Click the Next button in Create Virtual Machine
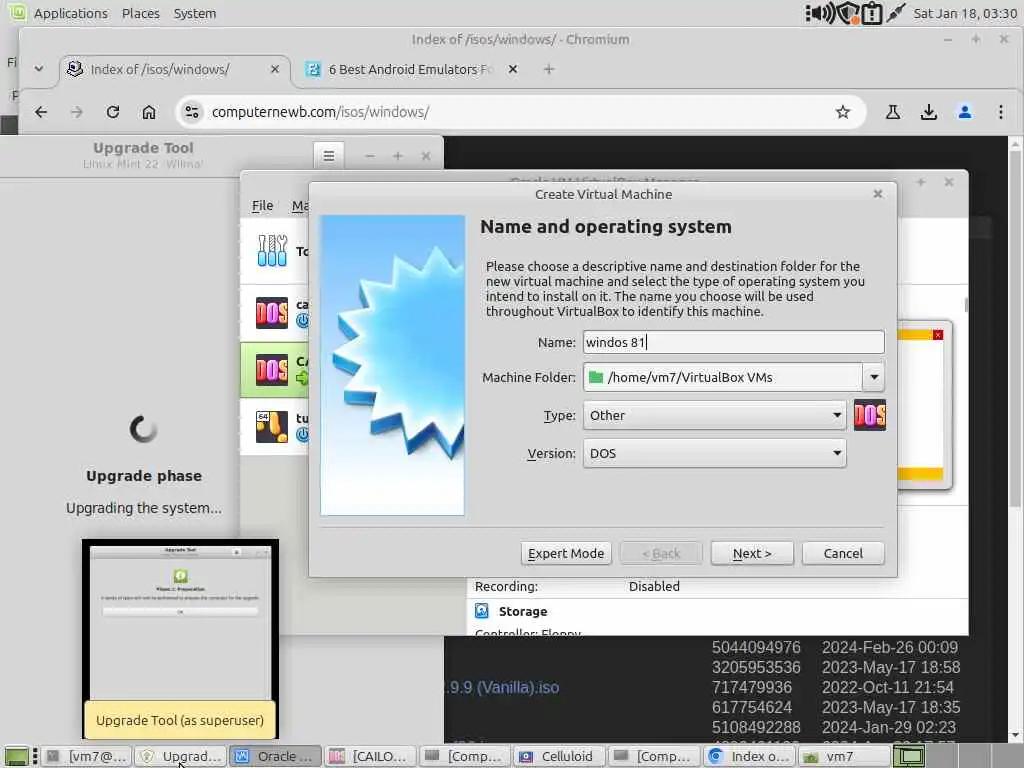Viewport: 1024px width, 768px height. tap(752, 553)
